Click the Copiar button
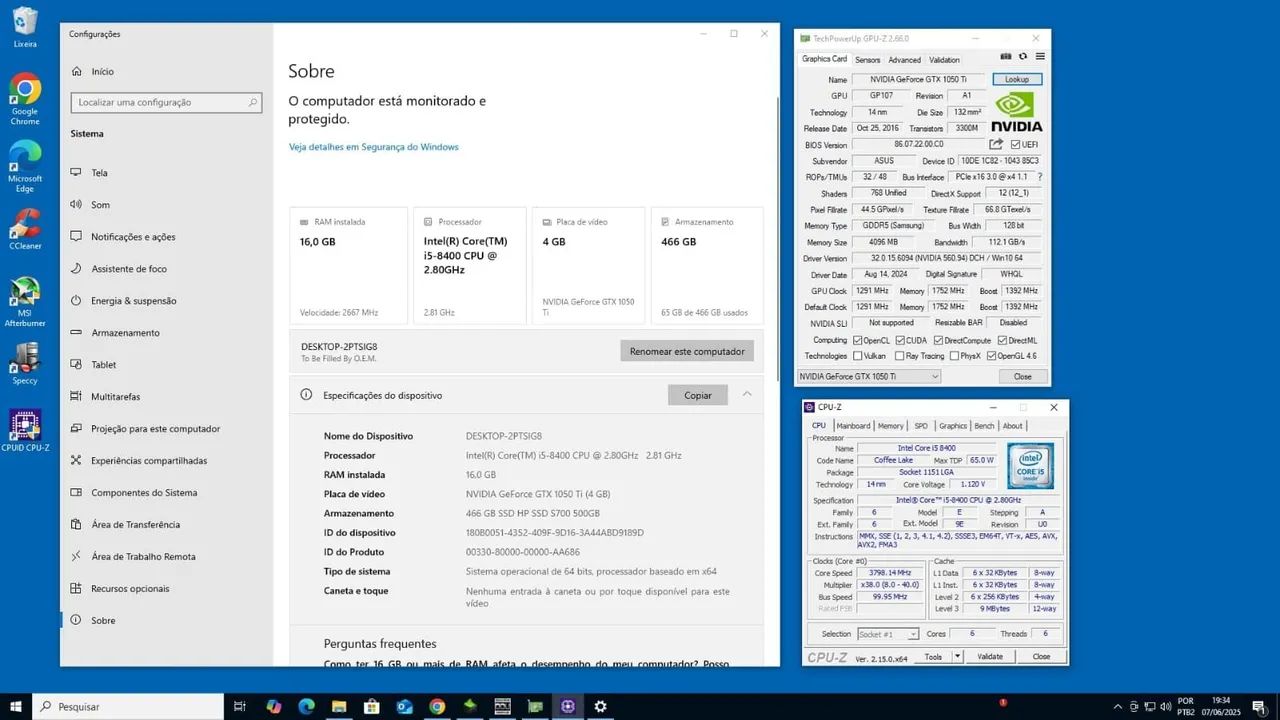Screen dimensions: 1280x720 (698, 395)
